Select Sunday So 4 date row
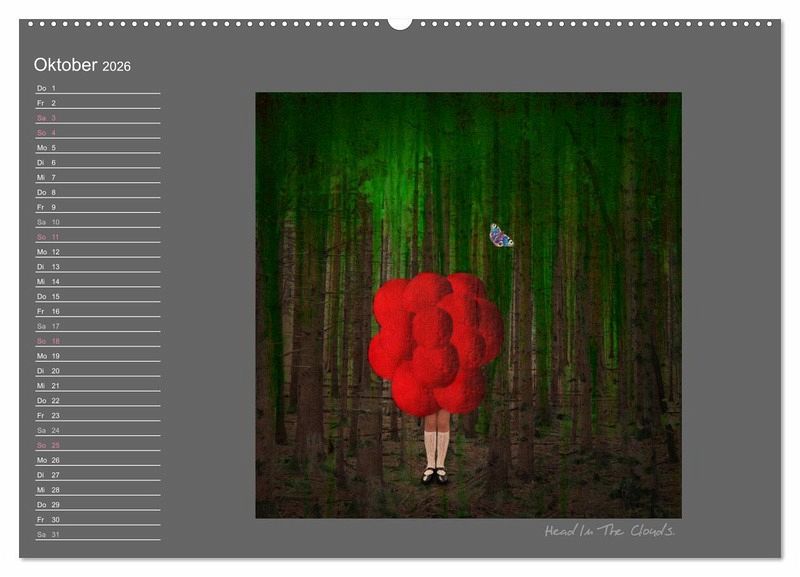Screen dimensions: 800x577 coord(97,133)
